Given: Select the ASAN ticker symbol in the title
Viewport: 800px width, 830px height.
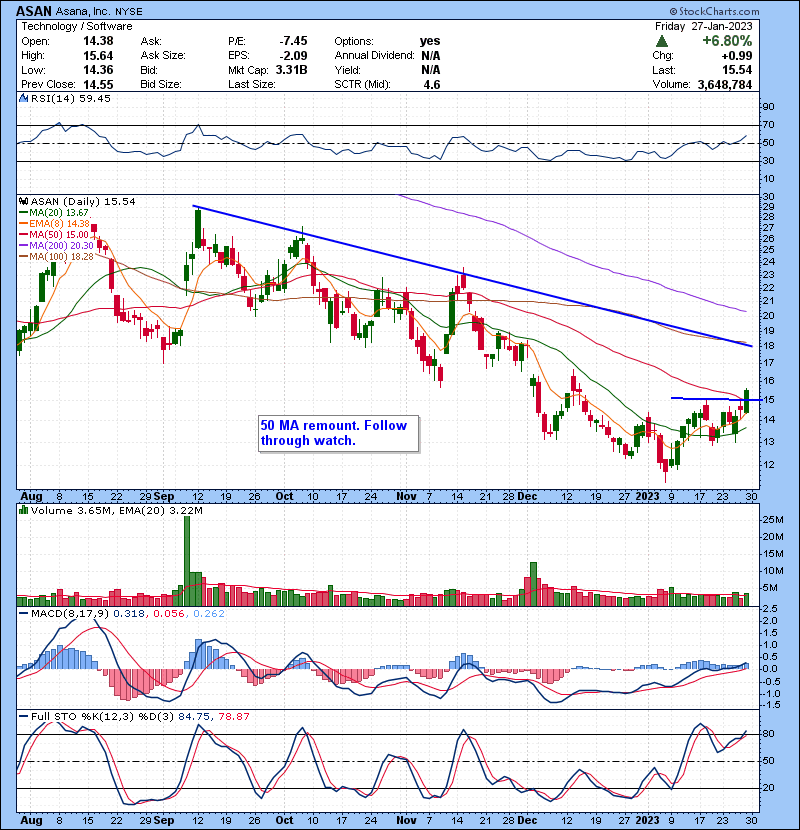Looking at the screenshot, I should coord(34,11).
